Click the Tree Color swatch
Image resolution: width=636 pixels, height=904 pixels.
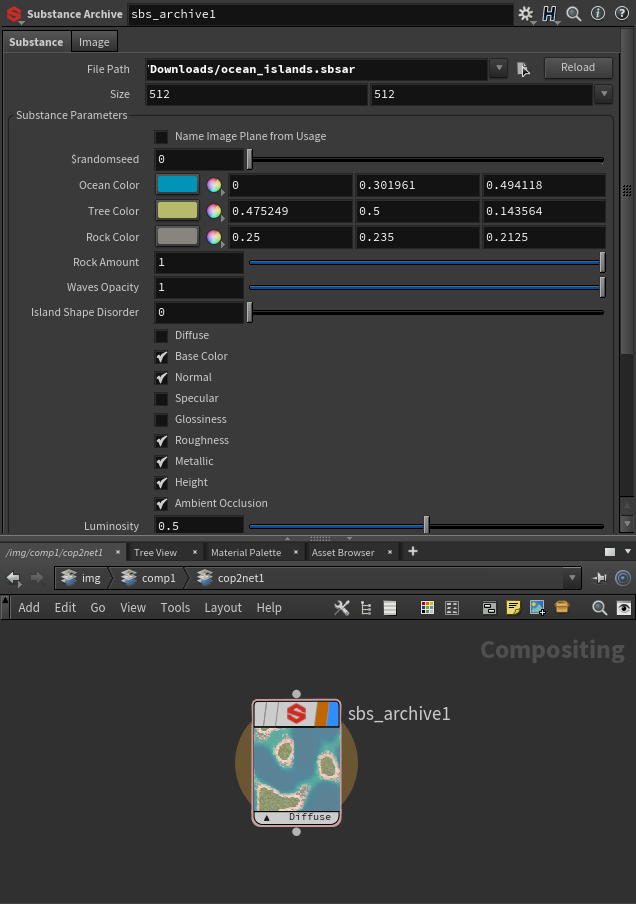(x=178, y=211)
